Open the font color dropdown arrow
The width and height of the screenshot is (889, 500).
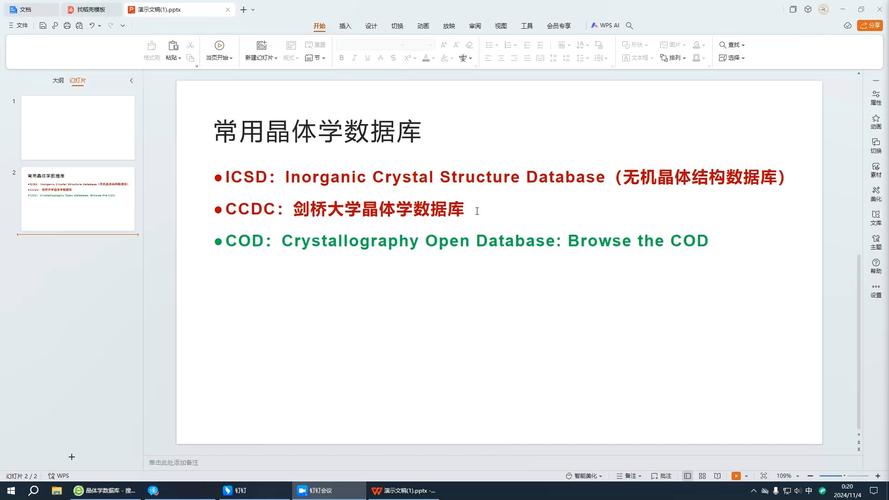[433, 58]
